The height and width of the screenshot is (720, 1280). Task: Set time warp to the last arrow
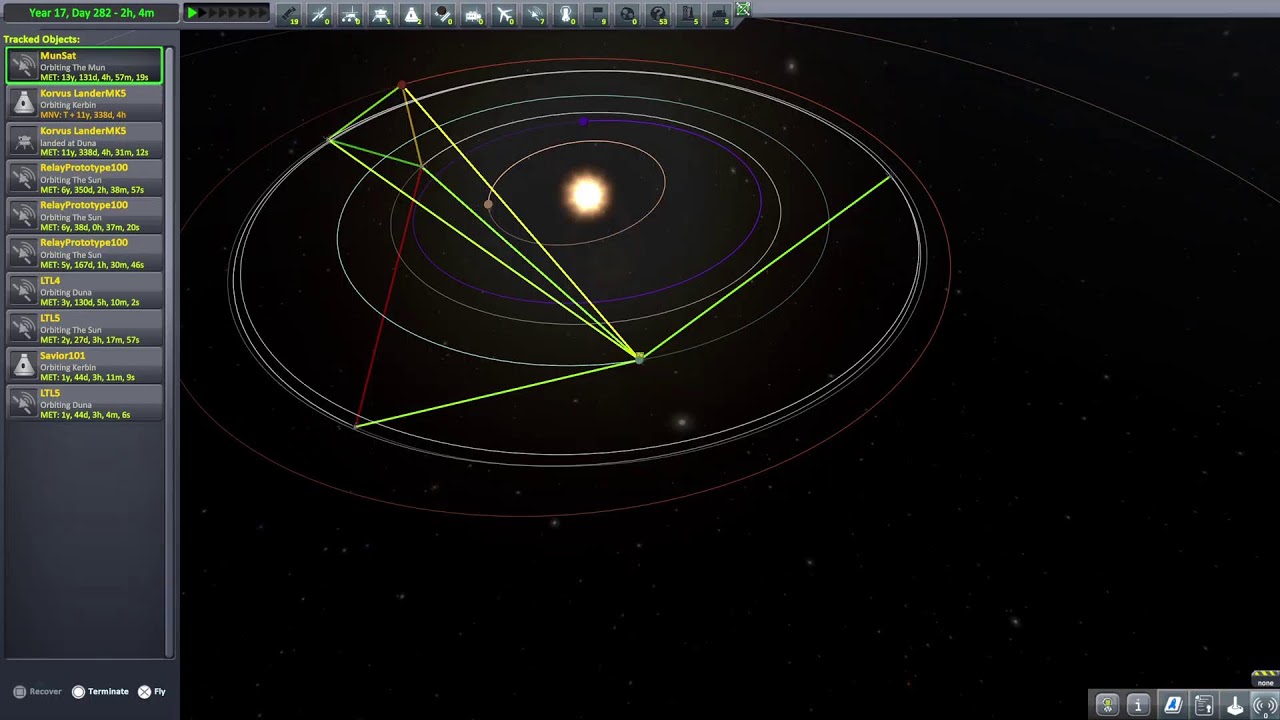263,13
